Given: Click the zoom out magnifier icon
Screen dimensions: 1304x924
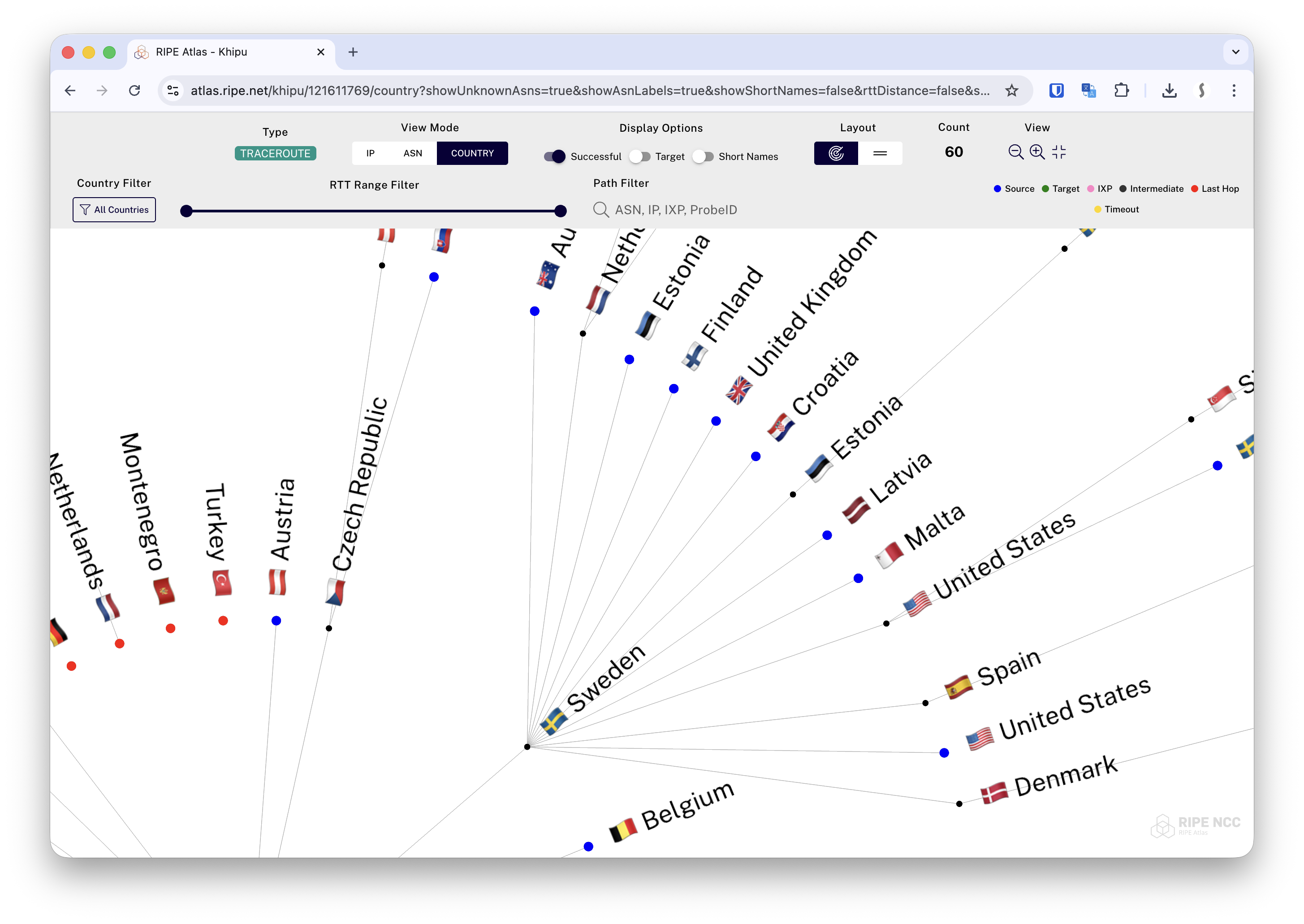Looking at the screenshot, I should [x=1015, y=152].
